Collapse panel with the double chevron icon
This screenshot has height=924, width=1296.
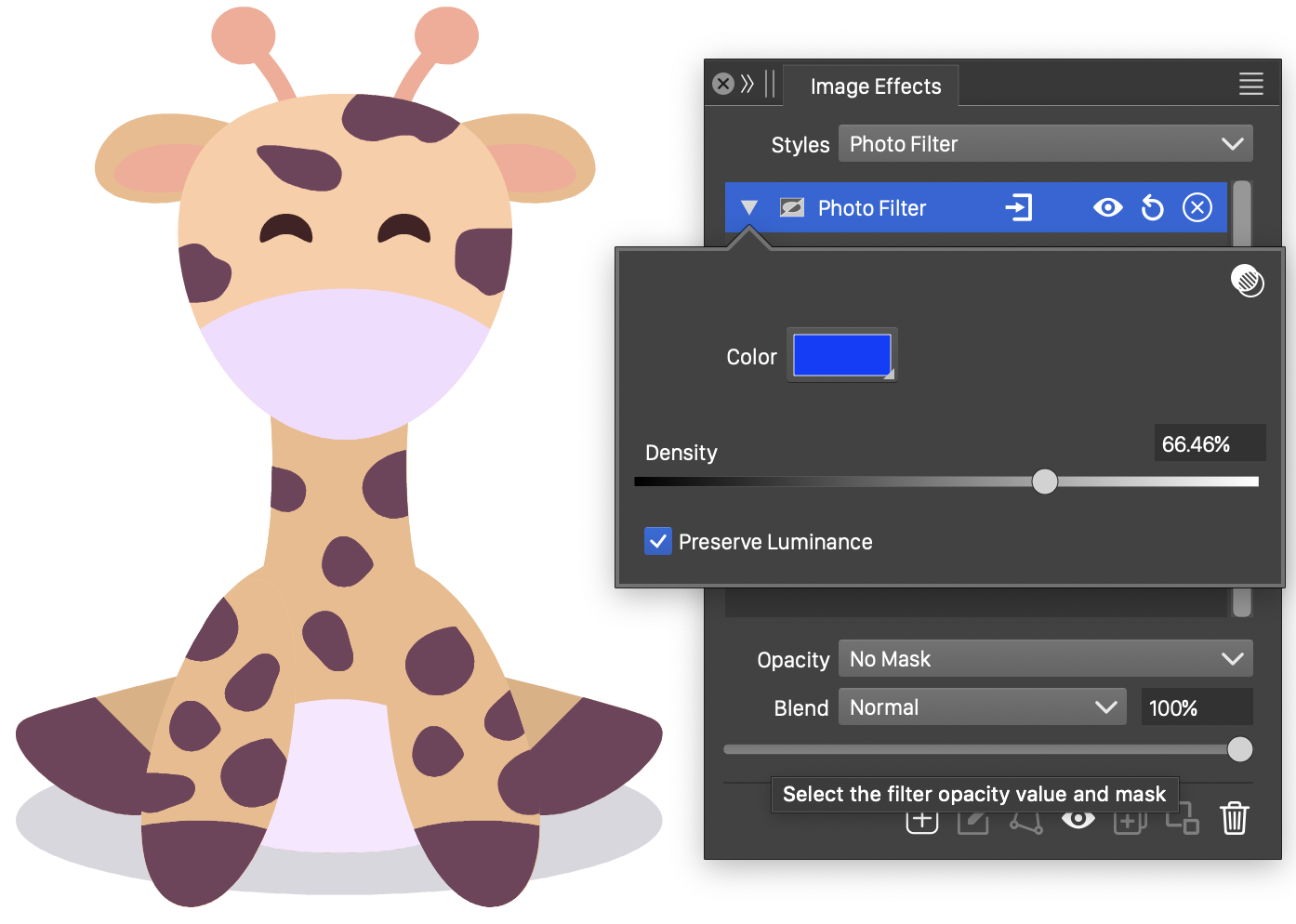(747, 85)
